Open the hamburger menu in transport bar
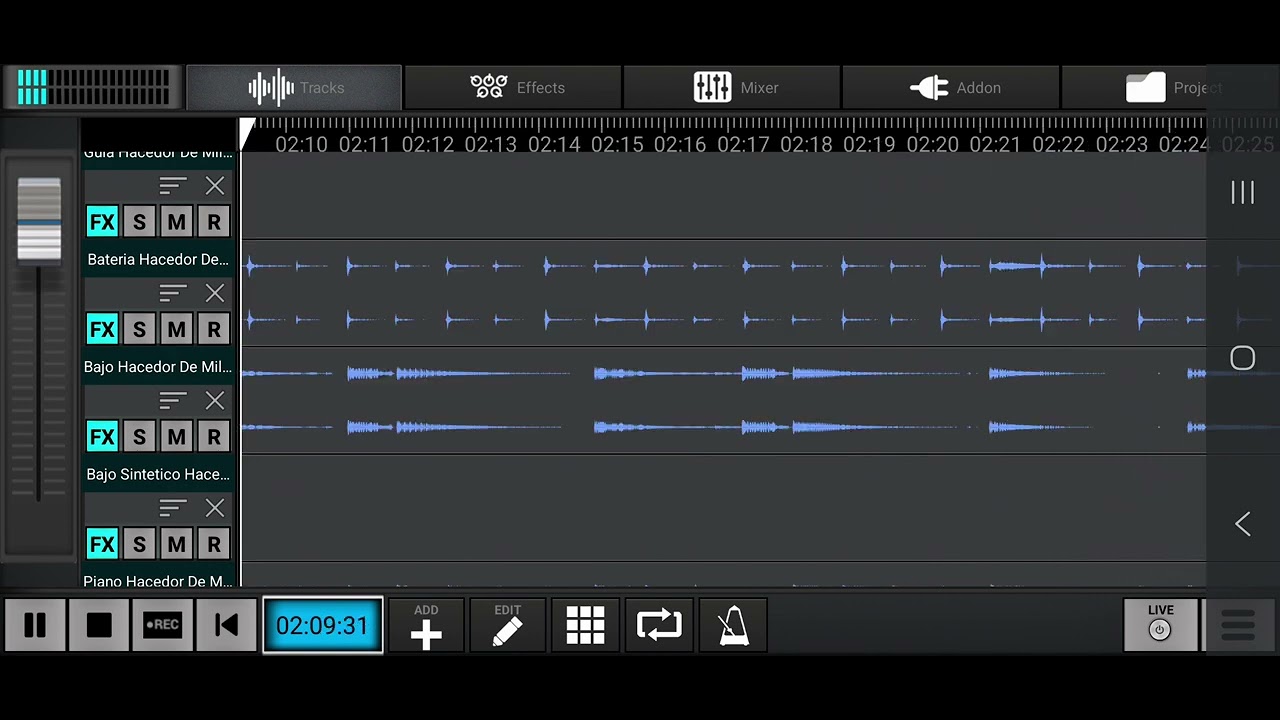 pyautogui.click(x=1238, y=625)
